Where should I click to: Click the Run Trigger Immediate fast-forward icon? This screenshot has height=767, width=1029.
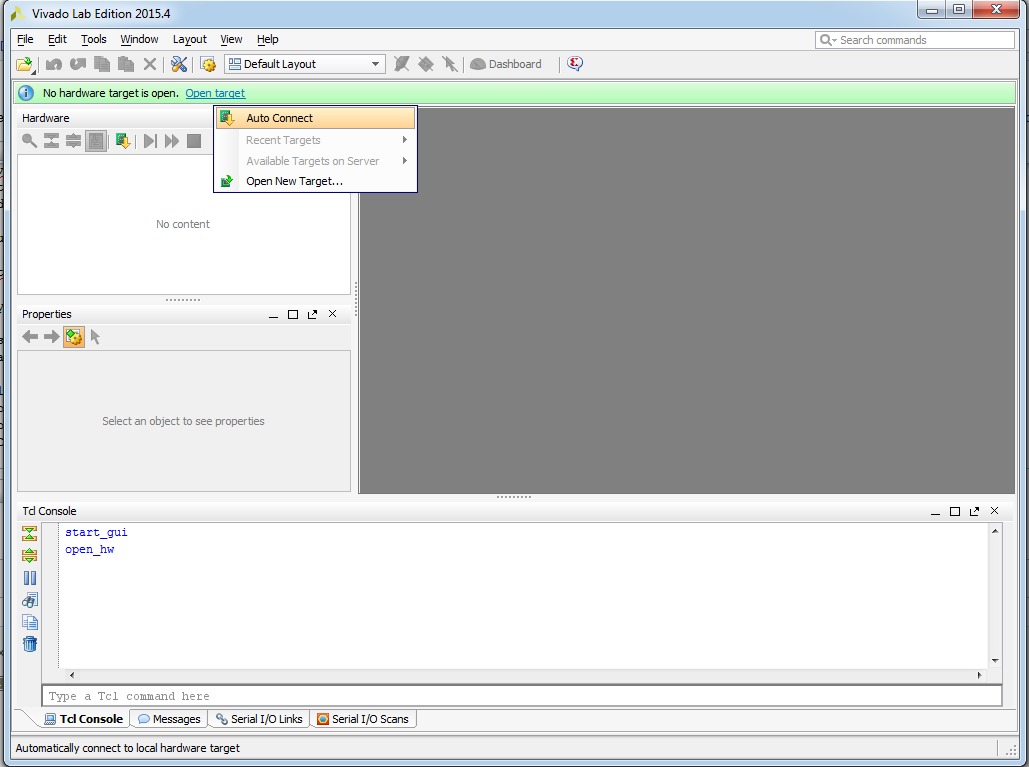pos(172,141)
